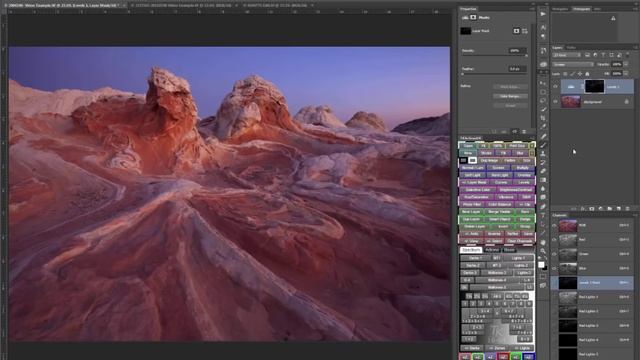640x360 pixels.
Task: Click the foreground color swatch
Action: coord(541,264)
